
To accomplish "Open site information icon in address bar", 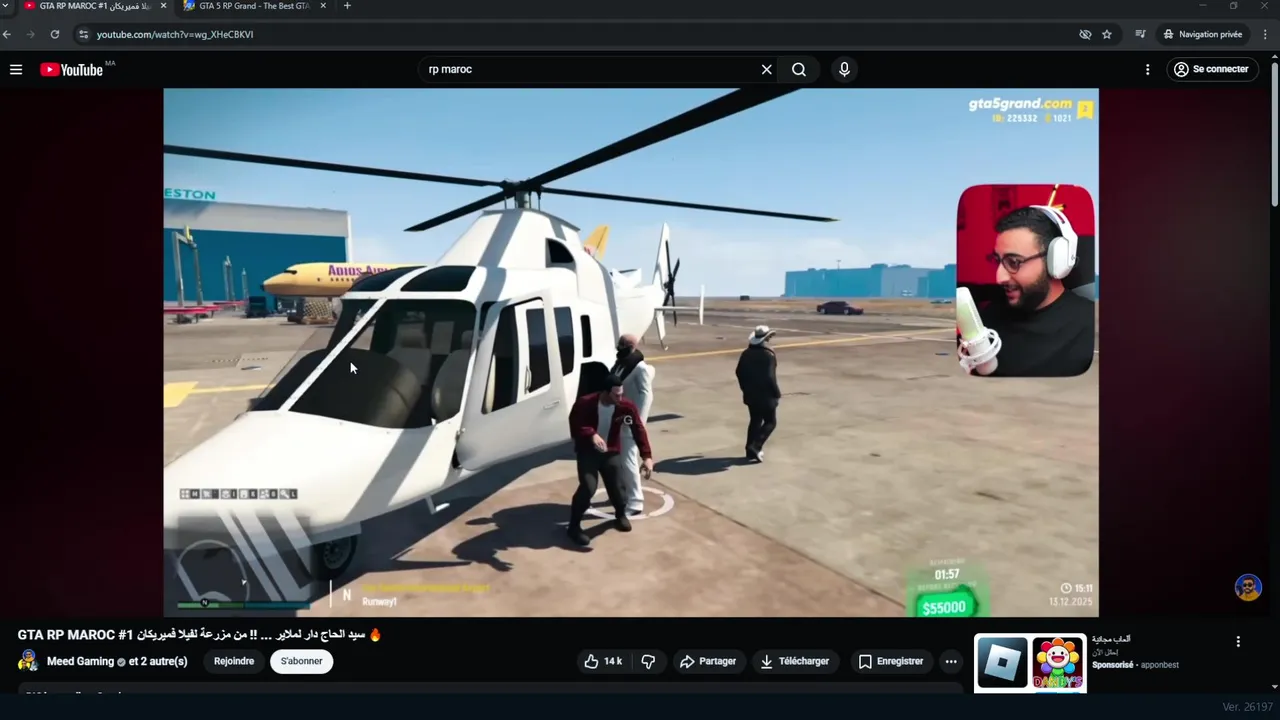I will pos(83,34).
